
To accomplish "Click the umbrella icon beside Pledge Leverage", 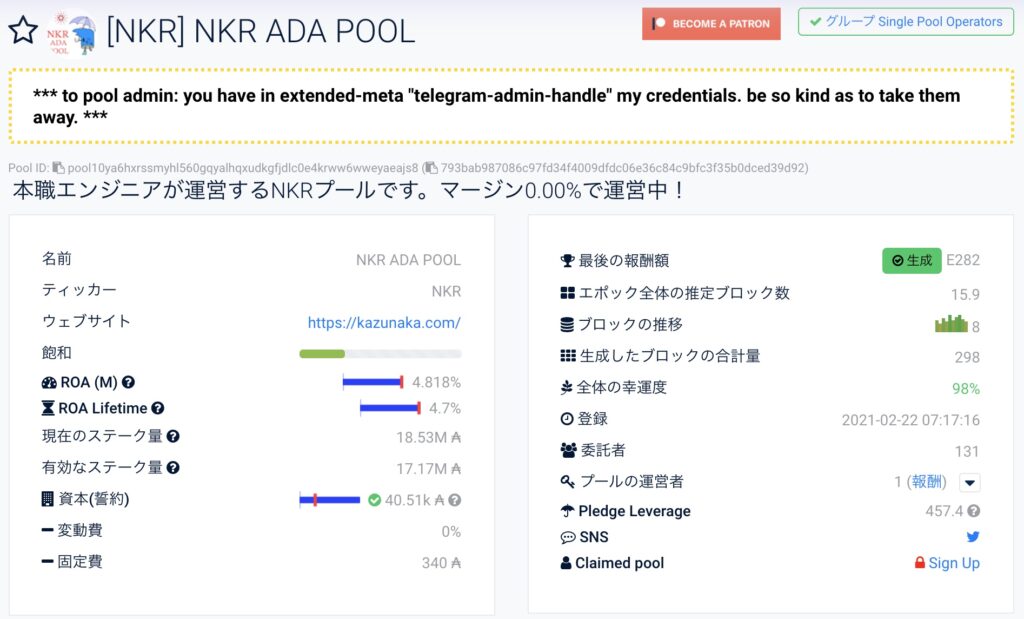I will pos(568,511).
